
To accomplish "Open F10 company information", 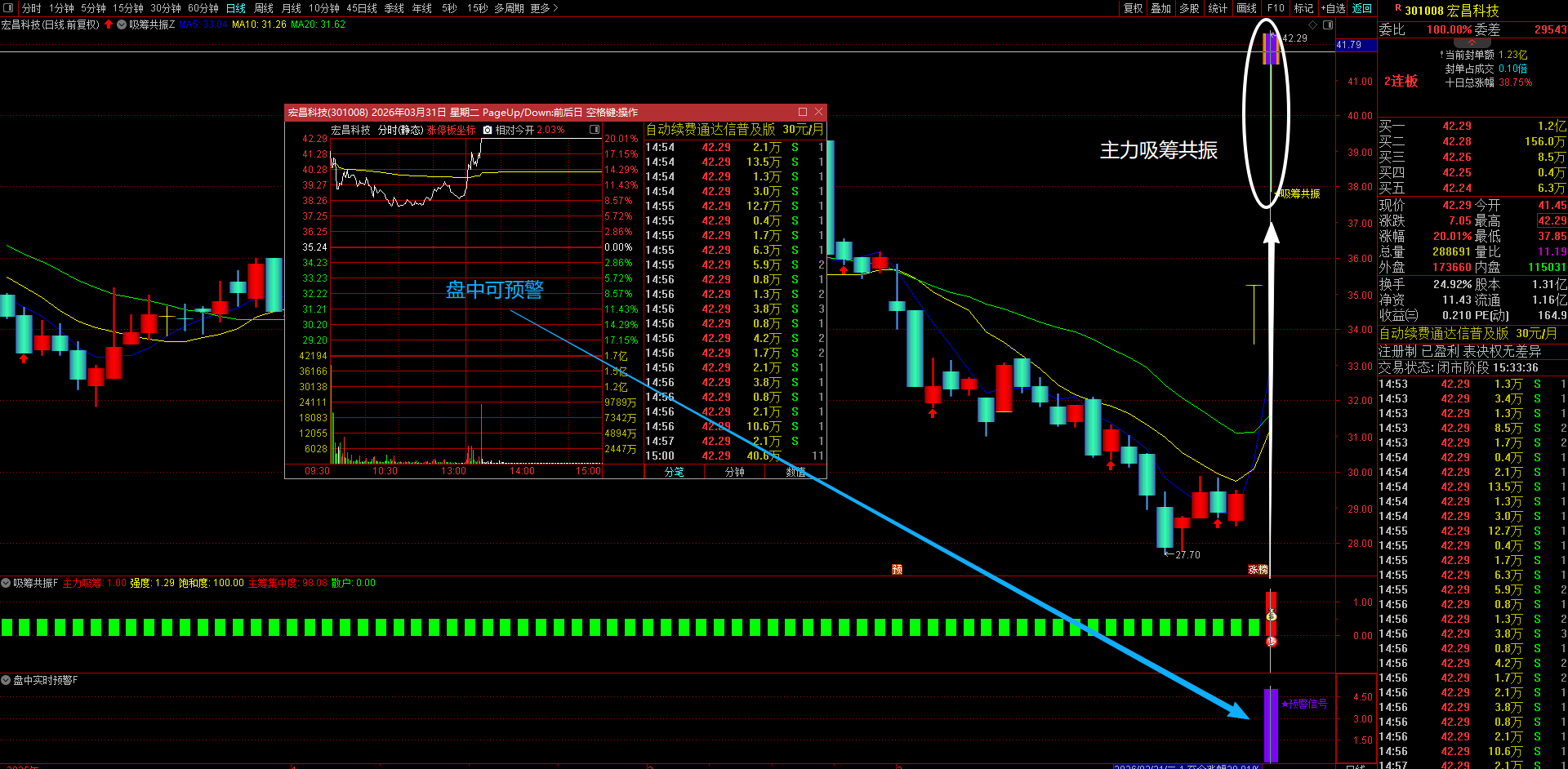I will click(x=1276, y=8).
